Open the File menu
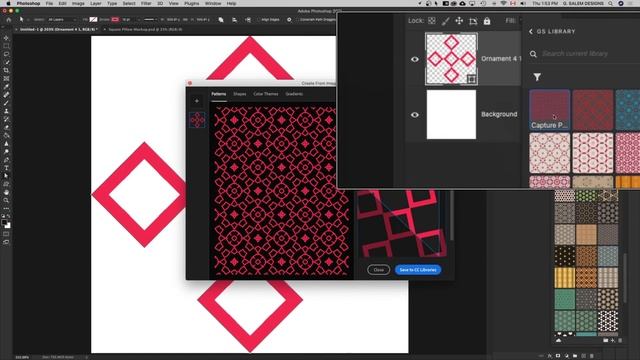Viewport: 640px width, 360px height. click(49, 3)
